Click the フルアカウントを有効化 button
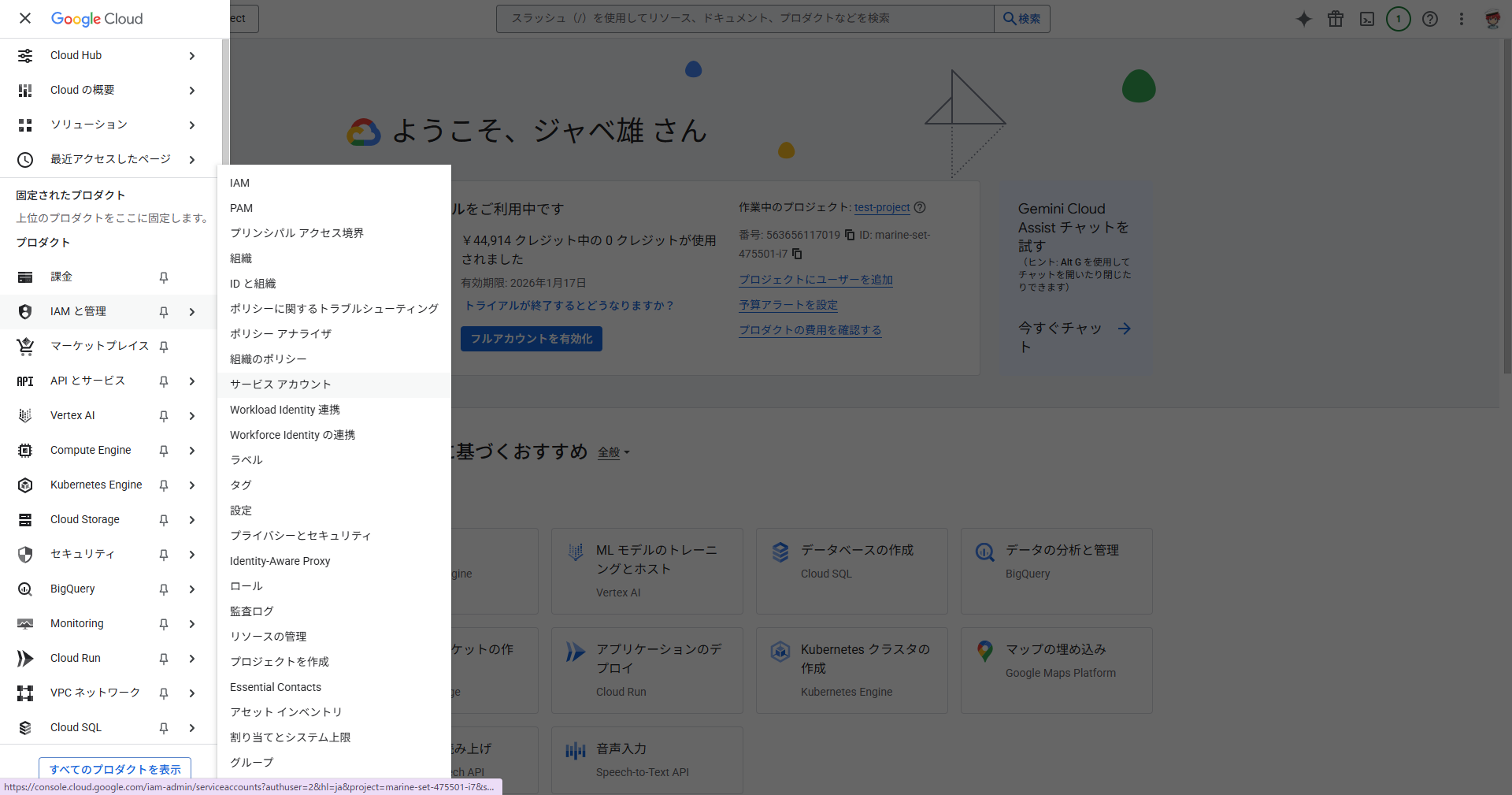This screenshot has width=1512, height=795. [531, 339]
